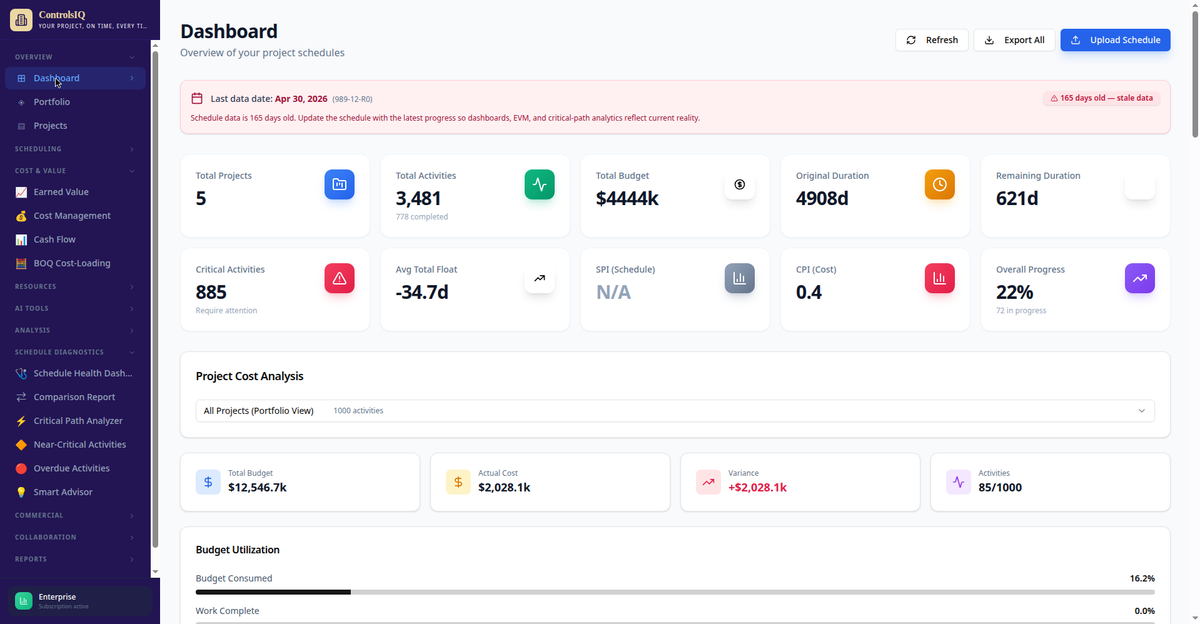1200x624 pixels.
Task: Open Earned Value in sidebar
Action: (75, 192)
